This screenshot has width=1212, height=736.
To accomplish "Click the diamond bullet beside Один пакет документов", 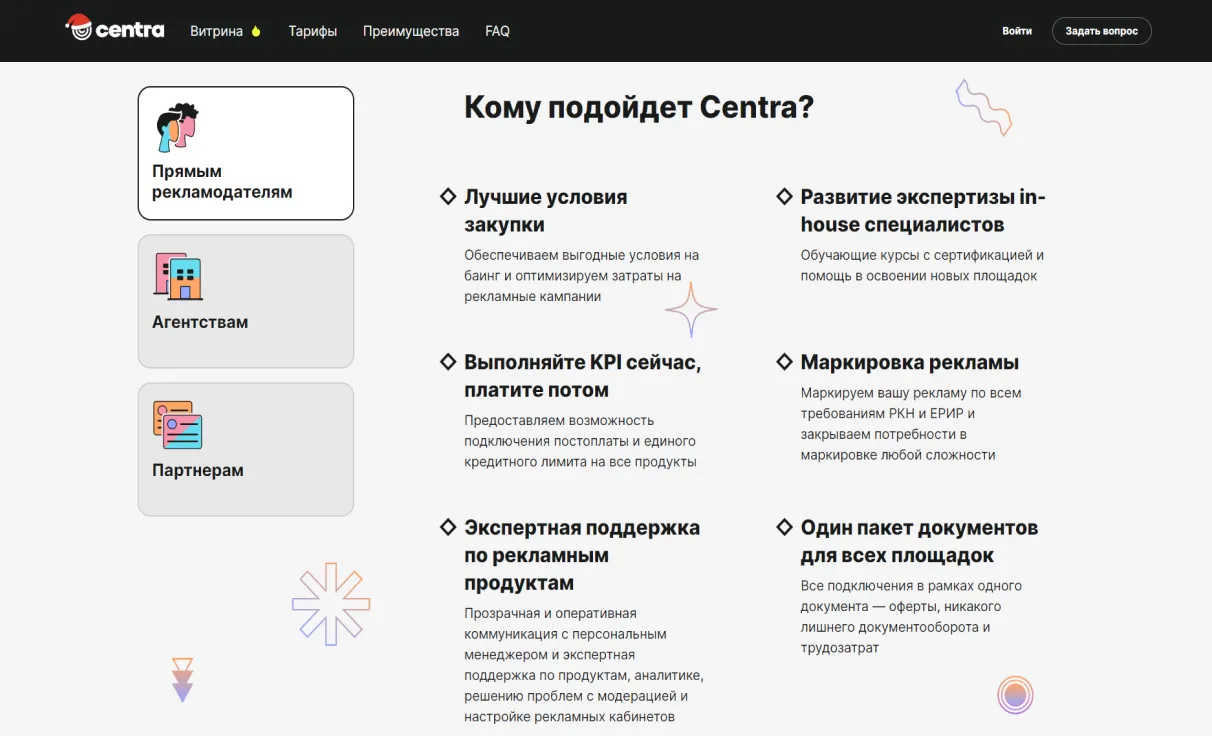I will point(785,527).
